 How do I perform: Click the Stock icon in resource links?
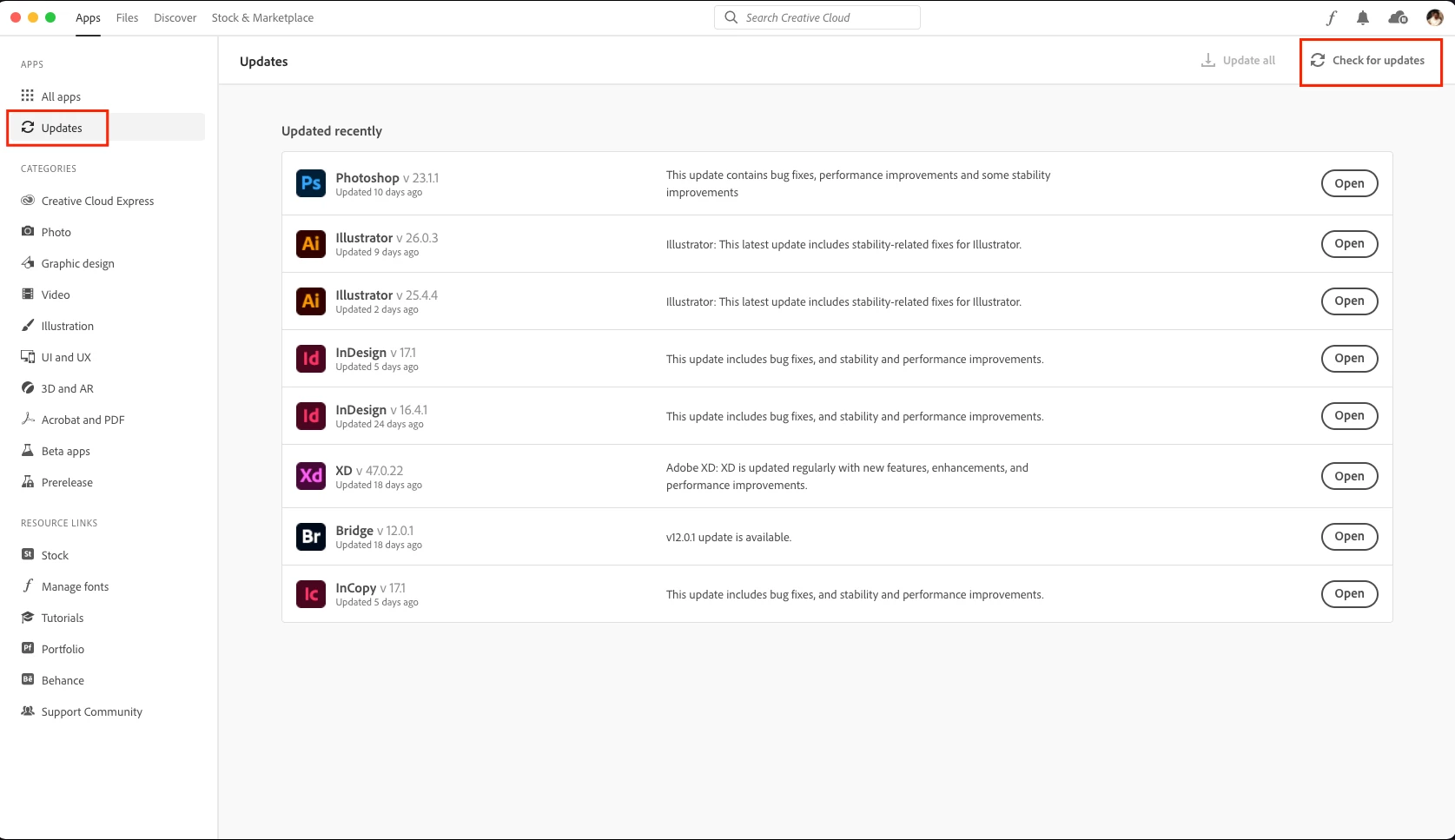[28, 554]
